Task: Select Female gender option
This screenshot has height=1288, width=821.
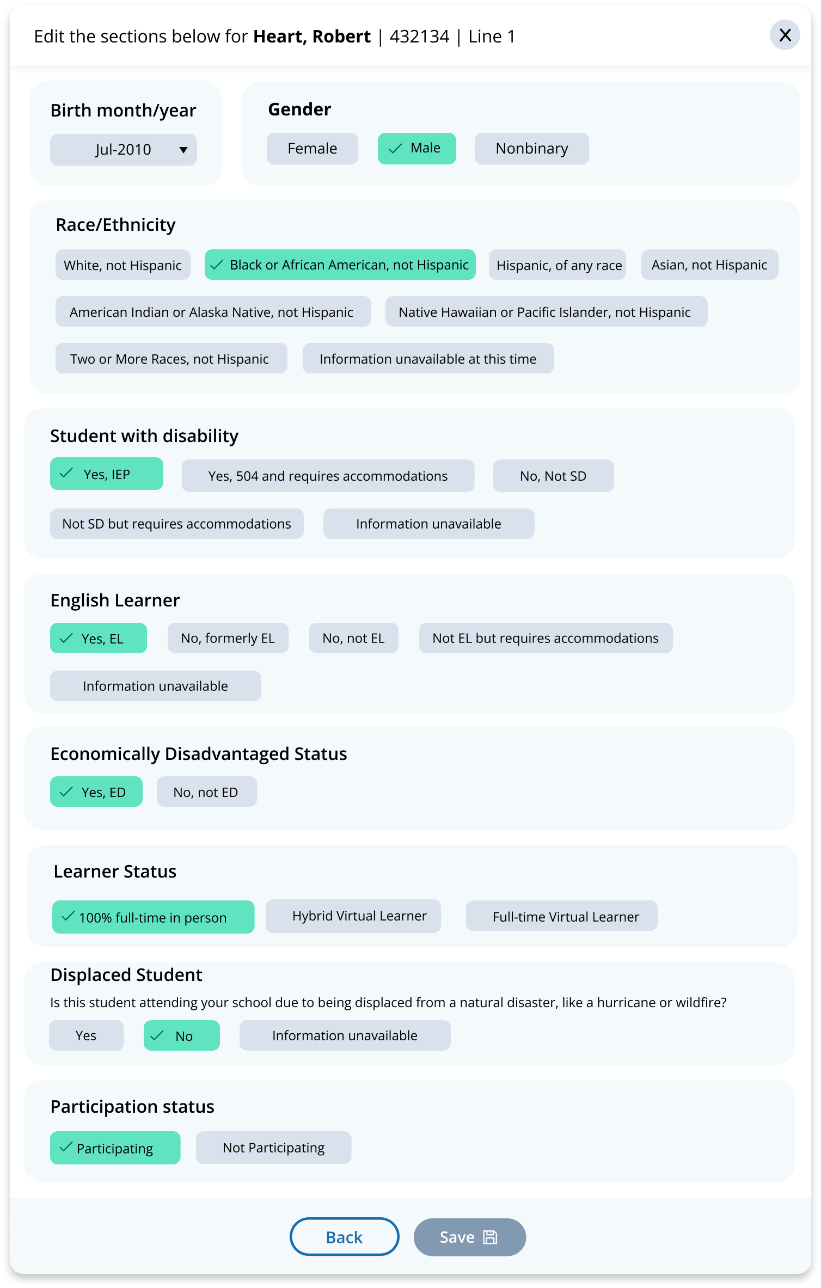Action: pyautogui.click(x=312, y=148)
